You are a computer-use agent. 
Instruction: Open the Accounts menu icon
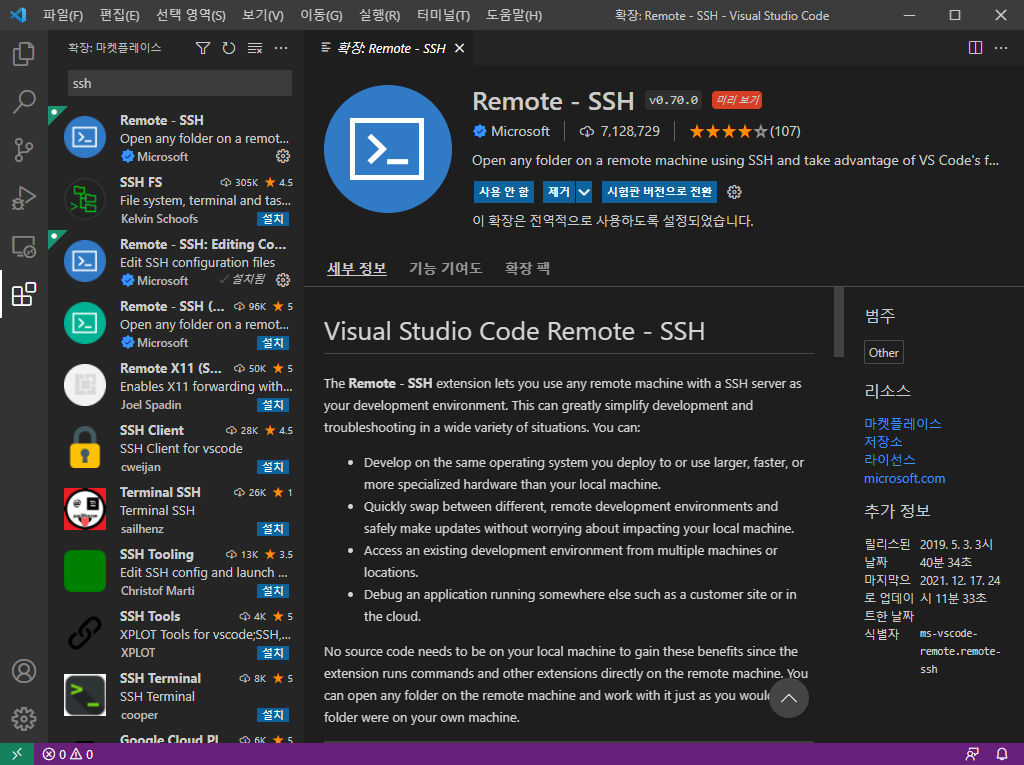24,671
